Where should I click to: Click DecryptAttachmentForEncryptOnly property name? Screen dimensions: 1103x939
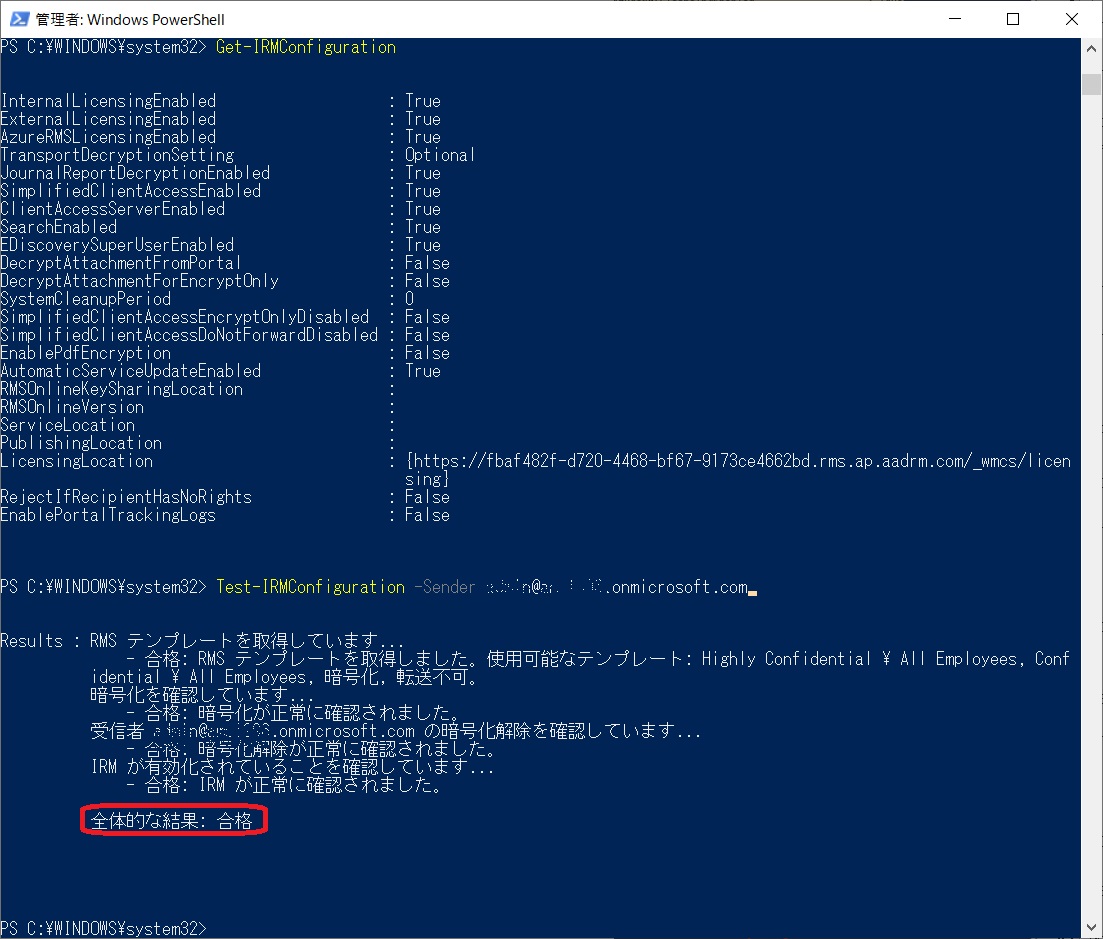tap(139, 281)
